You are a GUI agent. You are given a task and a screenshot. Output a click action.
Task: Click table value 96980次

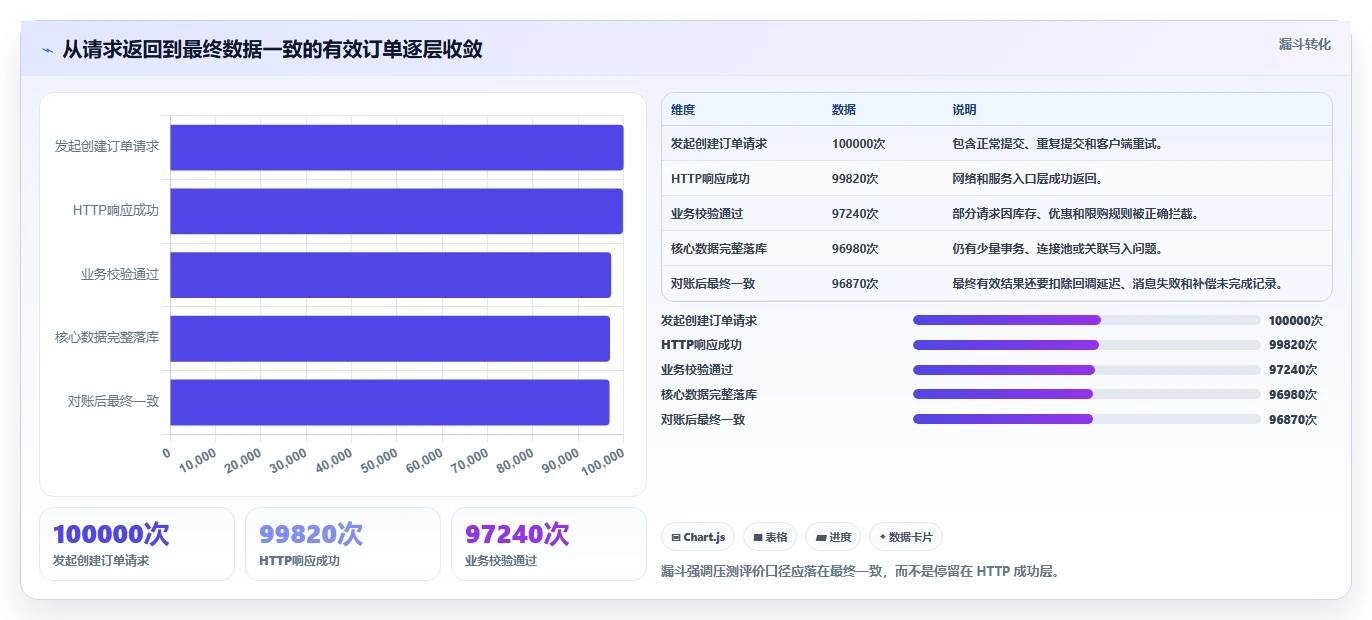point(855,249)
